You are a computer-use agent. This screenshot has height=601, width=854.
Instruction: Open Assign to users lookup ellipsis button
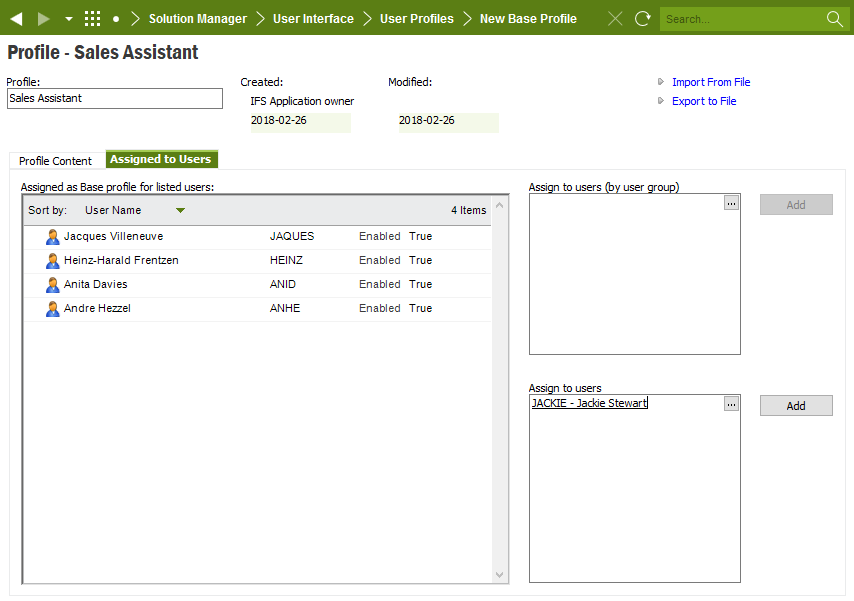coord(731,404)
